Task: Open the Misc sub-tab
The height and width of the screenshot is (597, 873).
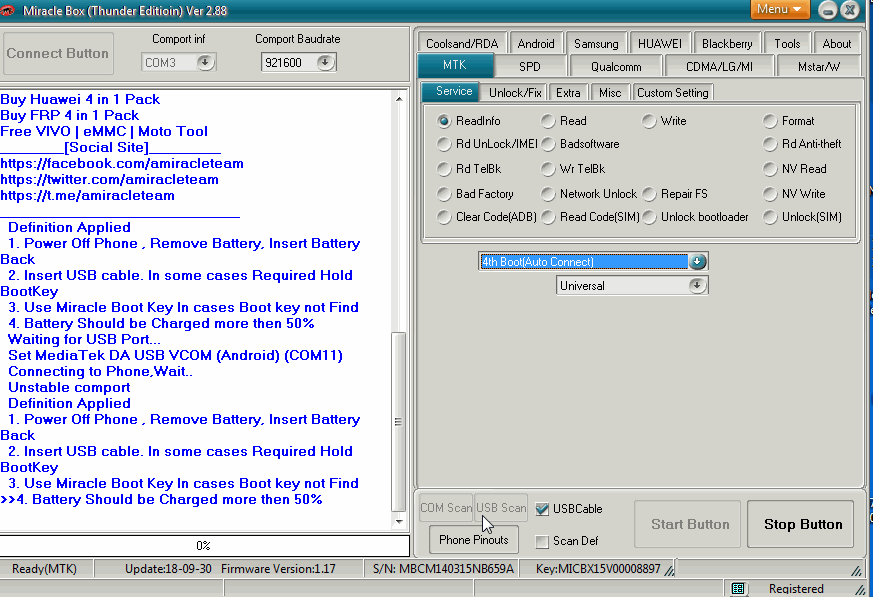Action: point(610,92)
